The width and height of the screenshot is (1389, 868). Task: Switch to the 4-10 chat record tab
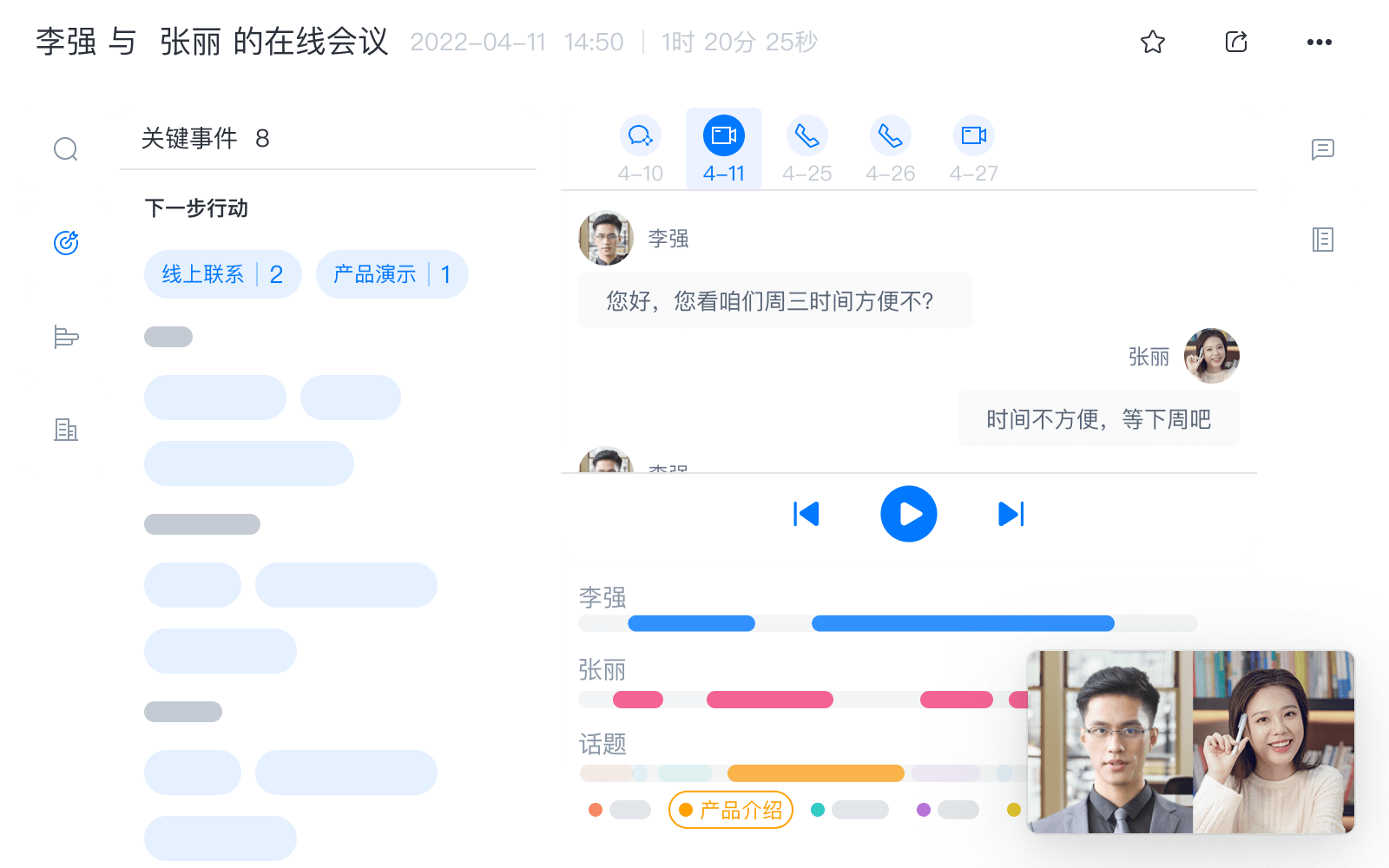641,148
